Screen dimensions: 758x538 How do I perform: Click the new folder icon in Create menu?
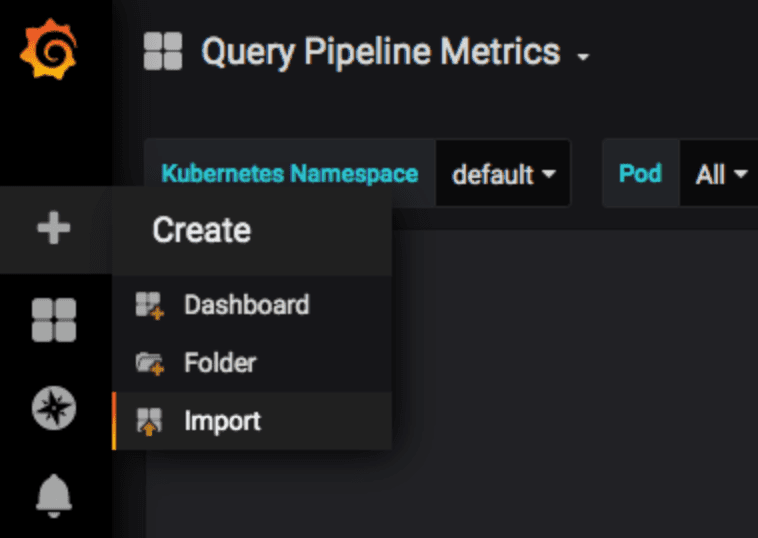tap(149, 363)
